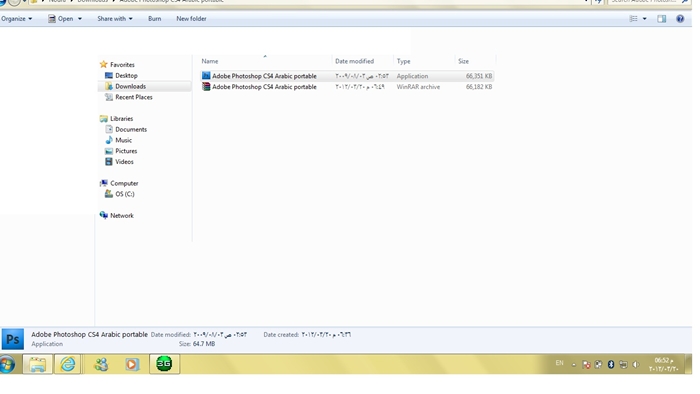Viewport: 700px width, 394px height.
Task: Select Libraries in the navigation pane
Action: pos(121,119)
